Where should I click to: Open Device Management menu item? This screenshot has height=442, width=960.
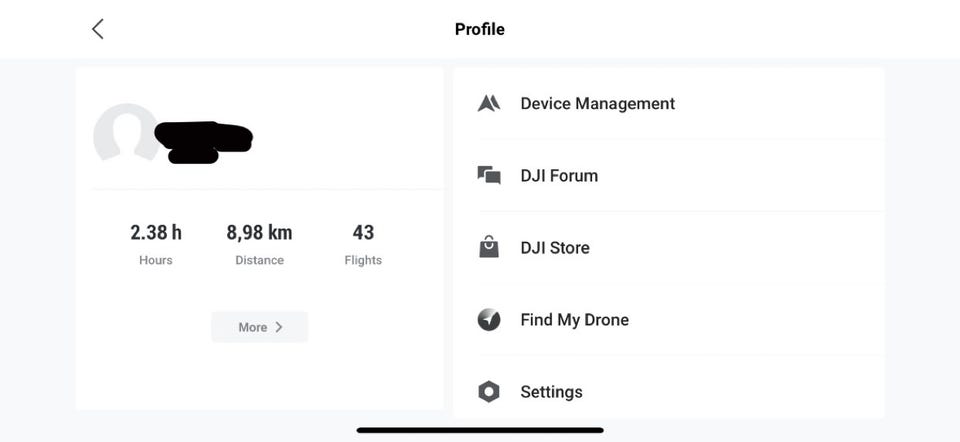click(x=597, y=104)
